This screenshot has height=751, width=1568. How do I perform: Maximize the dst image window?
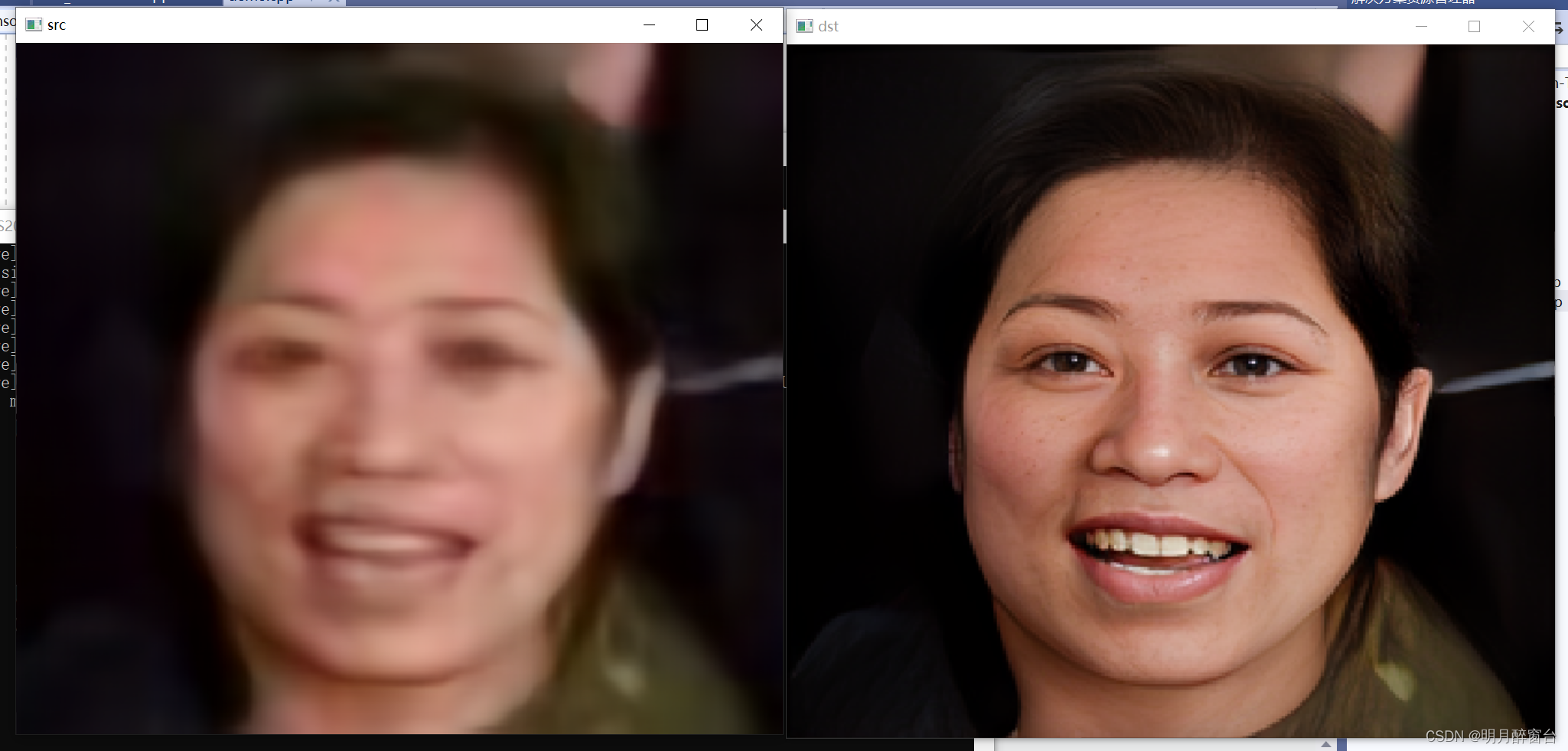tap(1474, 27)
